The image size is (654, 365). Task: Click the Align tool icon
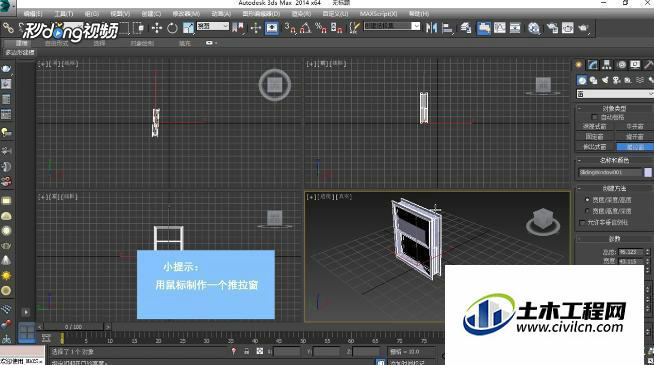click(x=447, y=28)
